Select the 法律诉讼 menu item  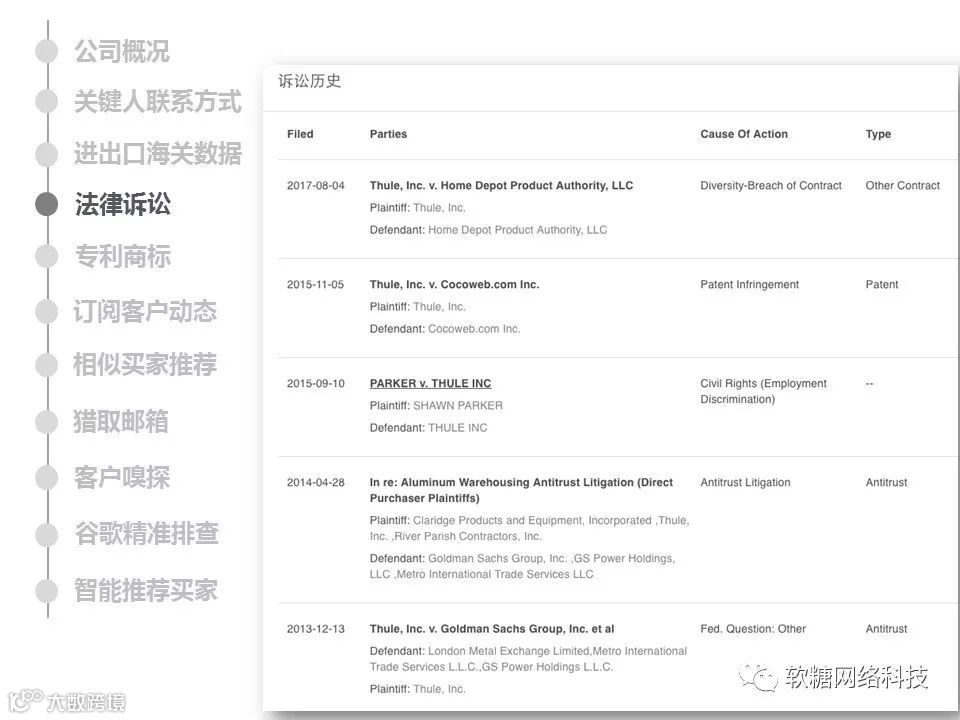tap(122, 204)
